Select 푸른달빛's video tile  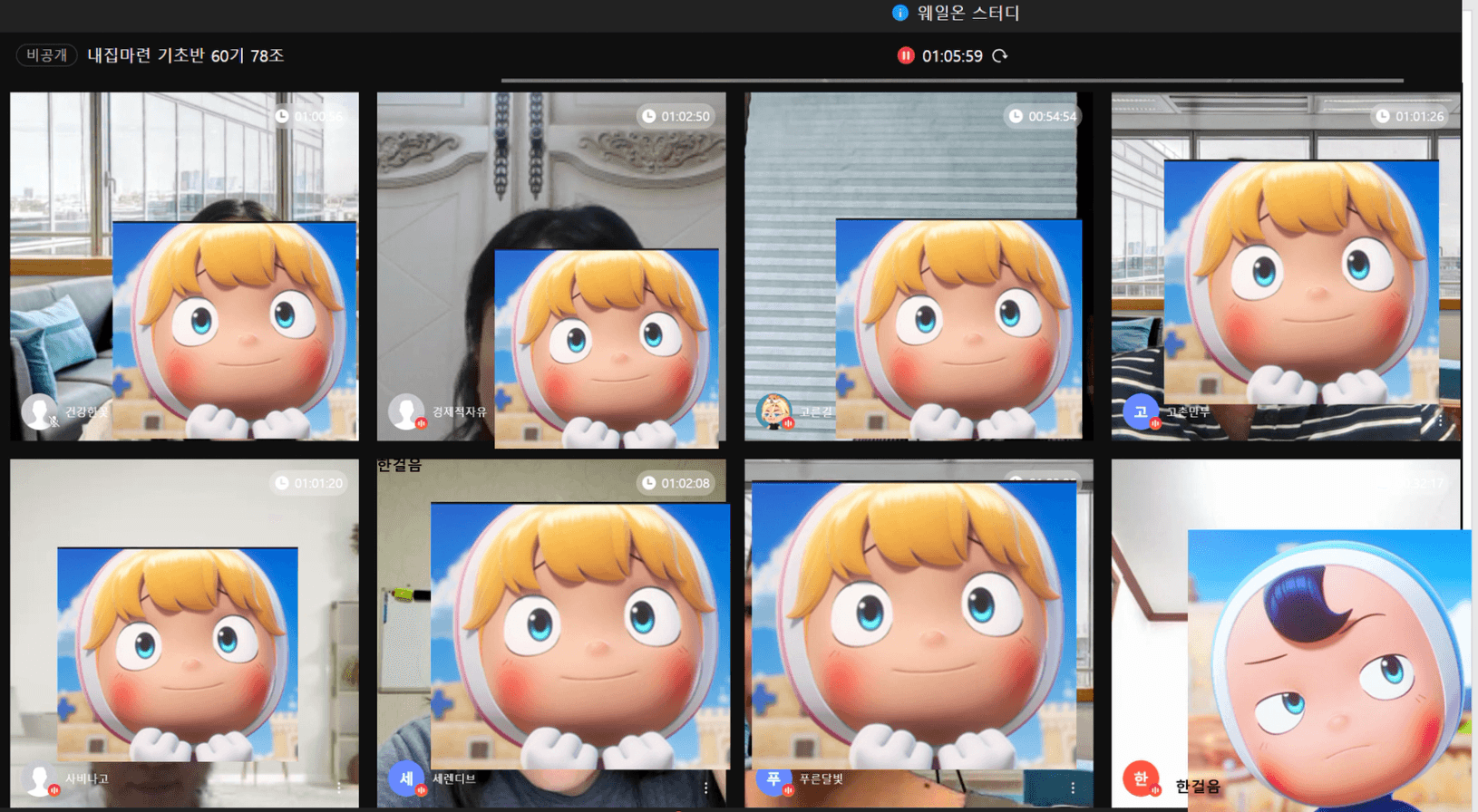[919, 633]
